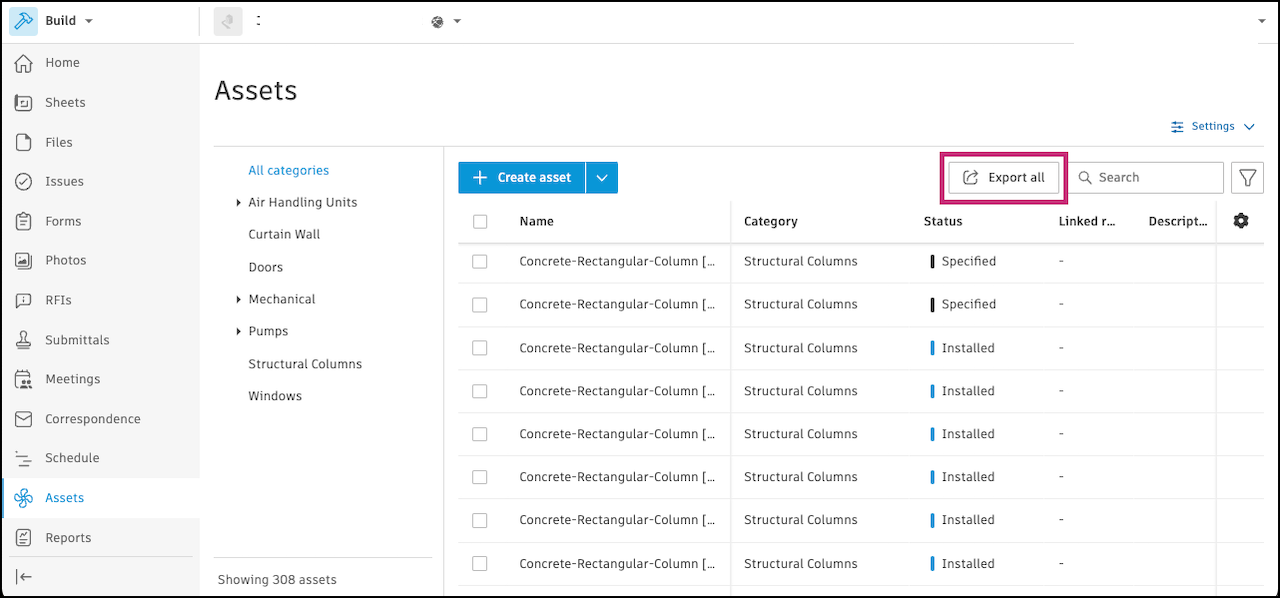The height and width of the screenshot is (598, 1280).
Task: Open the Reports module
Action: point(67,537)
